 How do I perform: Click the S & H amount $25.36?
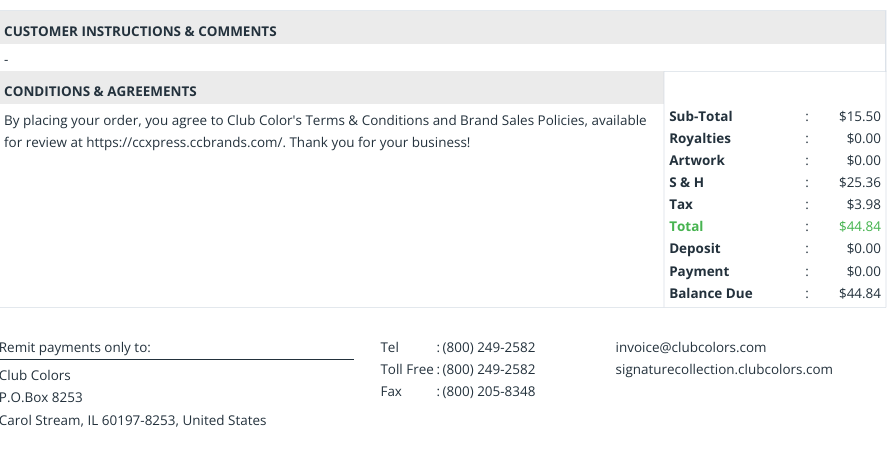click(859, 182)
